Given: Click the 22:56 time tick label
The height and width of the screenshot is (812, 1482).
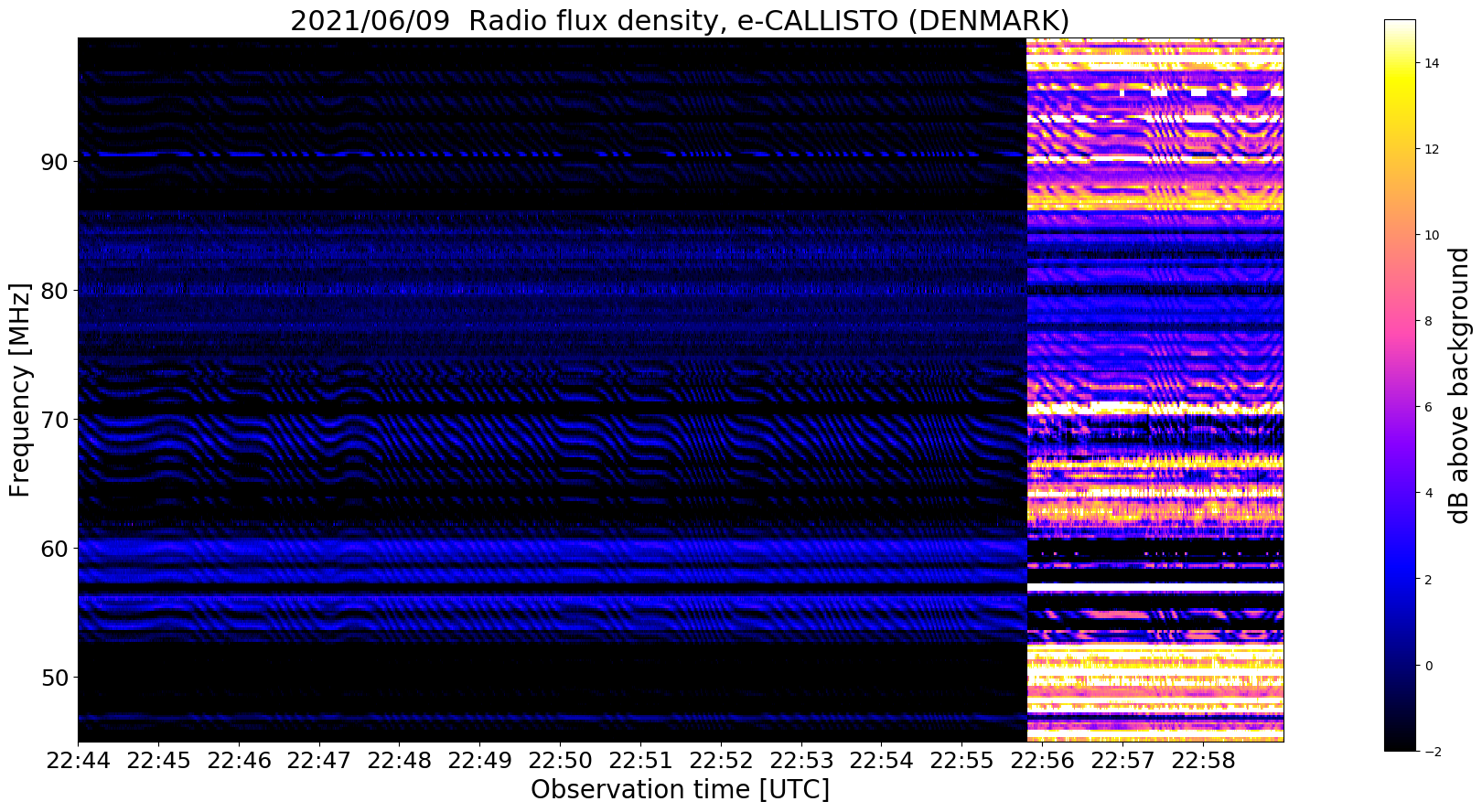Looking at the screenshot, I should pos(1043,760).
